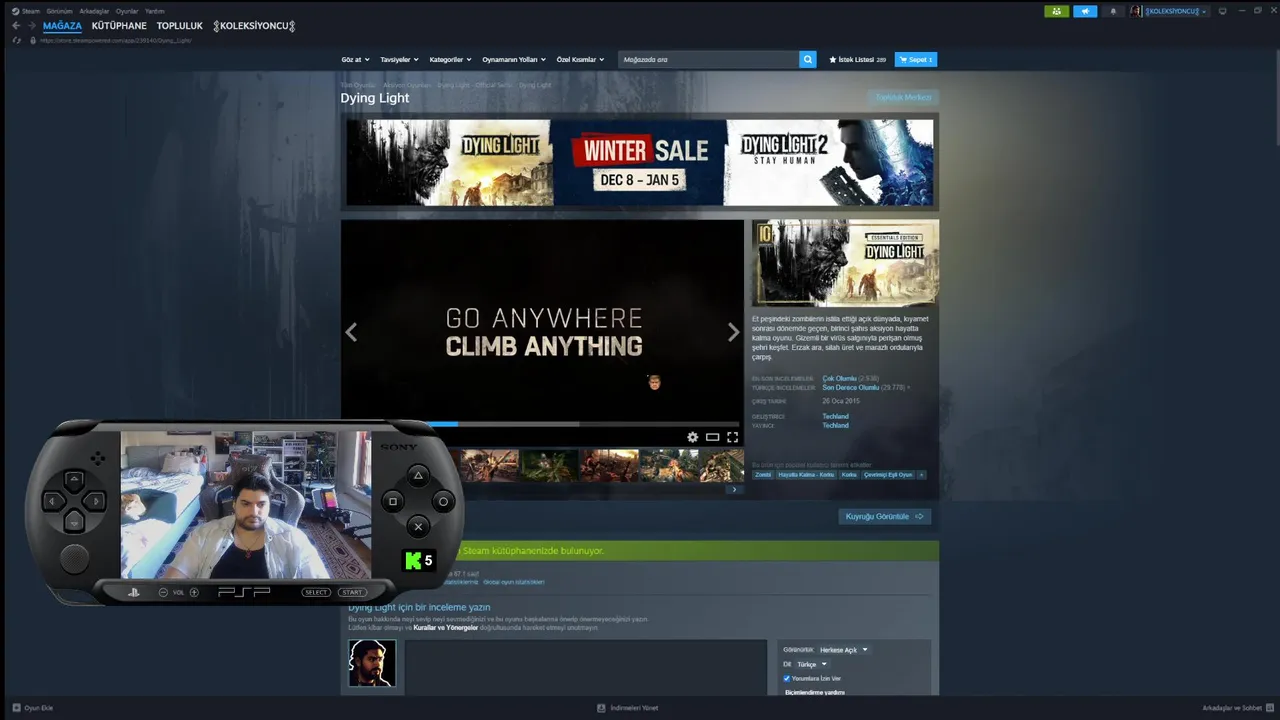
Task: Open the notifications bell
Action: pyautogui.click(x=1113, y=11)
